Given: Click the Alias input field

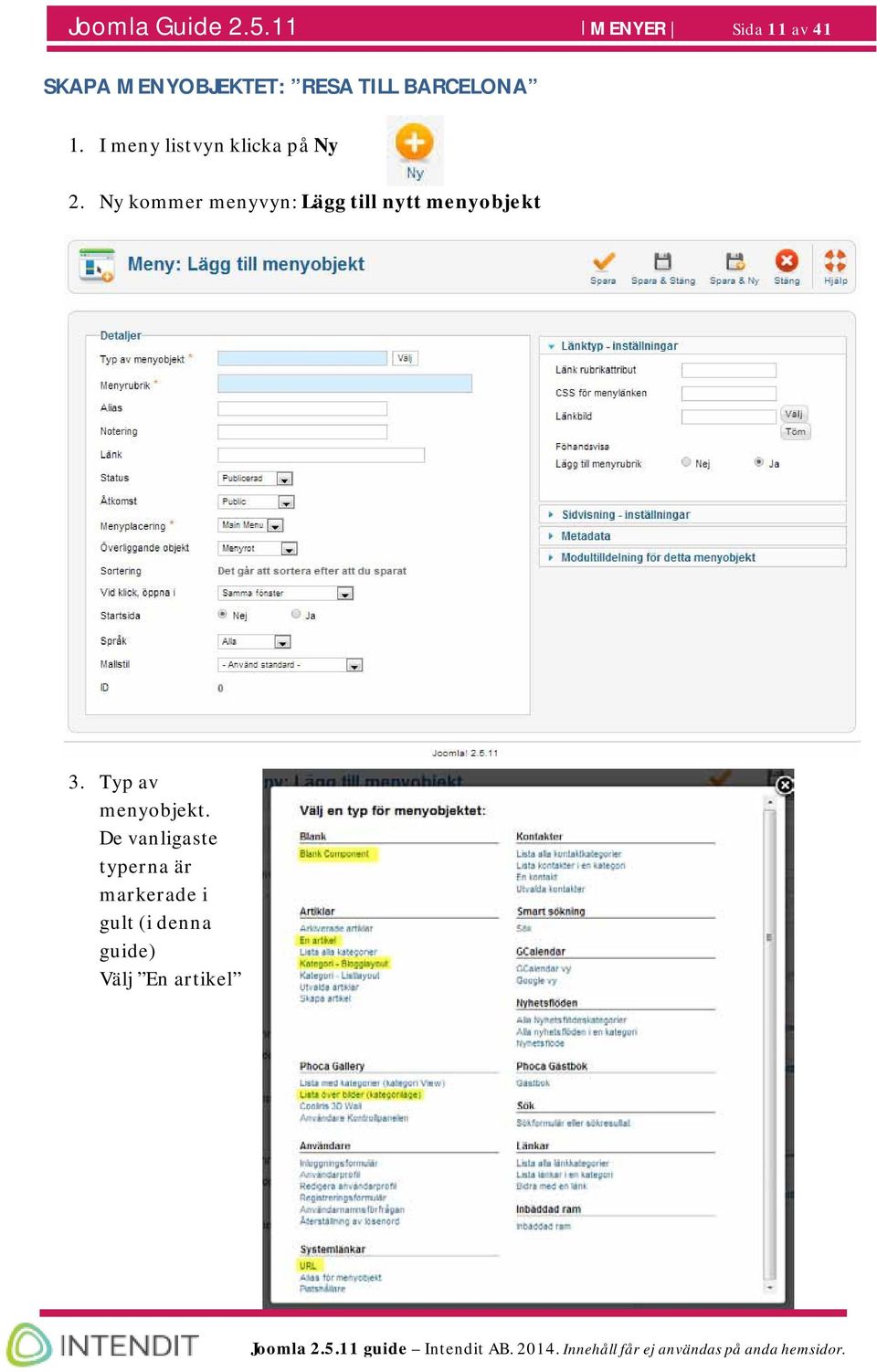Looking at the screenshot, I should 302,408.
